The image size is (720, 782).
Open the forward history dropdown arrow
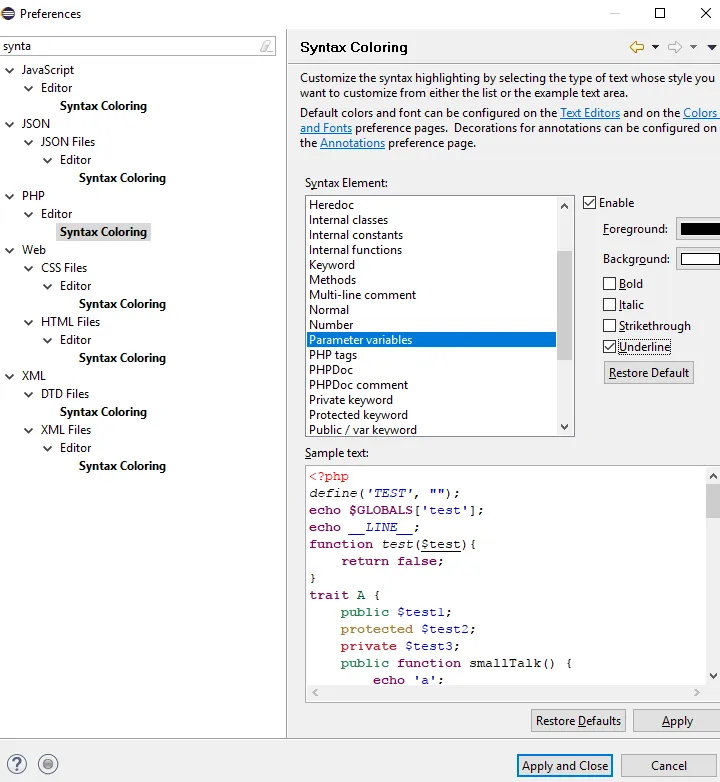[693, 47]
